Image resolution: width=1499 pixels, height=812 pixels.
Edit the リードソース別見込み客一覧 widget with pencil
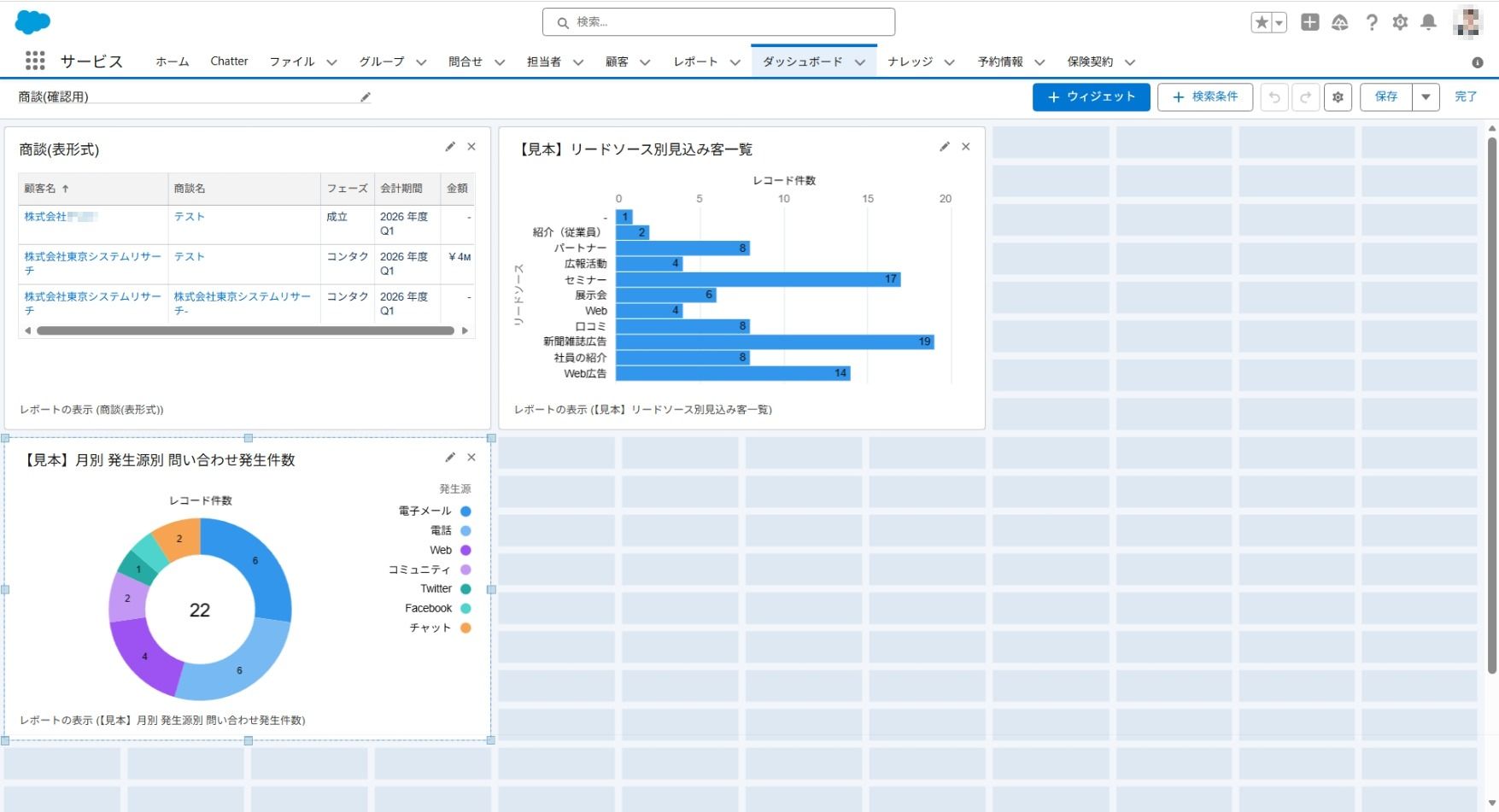[x=945, y=147]
